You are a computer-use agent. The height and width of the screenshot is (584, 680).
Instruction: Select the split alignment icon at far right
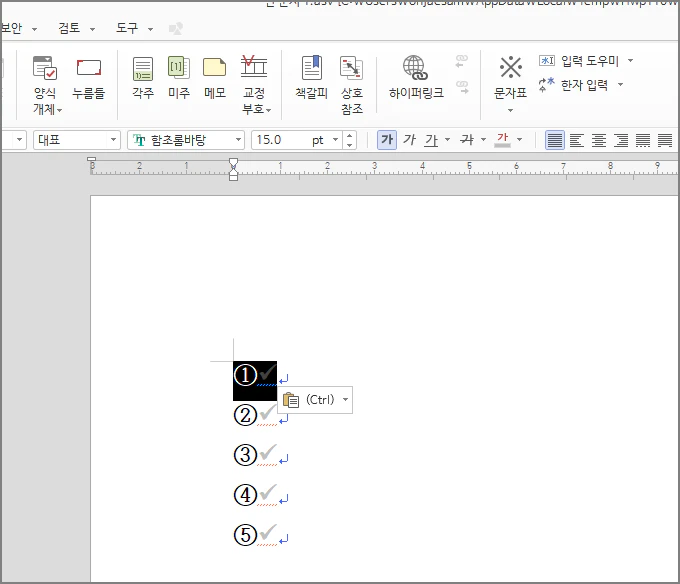coord(665,140)
